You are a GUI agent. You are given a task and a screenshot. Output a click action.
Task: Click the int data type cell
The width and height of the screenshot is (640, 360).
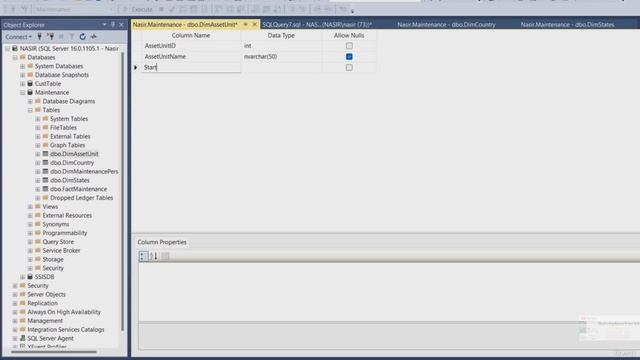coord(281,46)
